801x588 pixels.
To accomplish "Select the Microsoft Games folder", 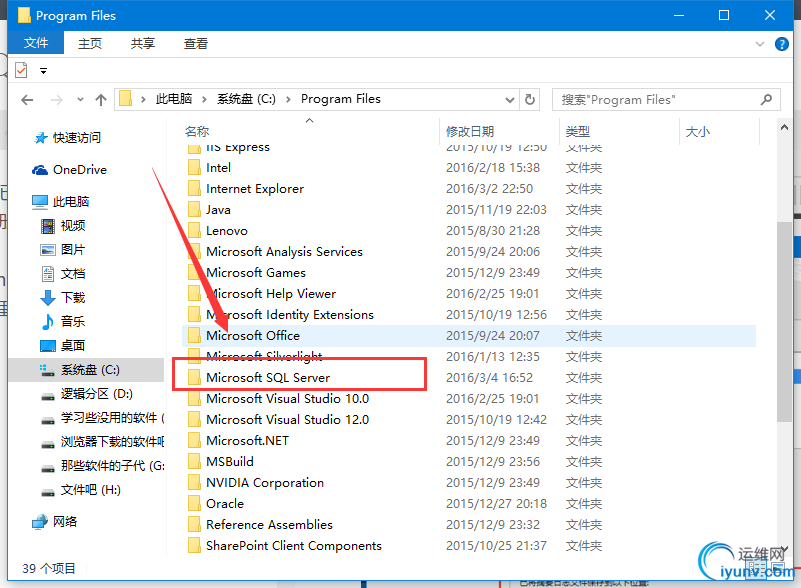I will click(x=255, y=272).
